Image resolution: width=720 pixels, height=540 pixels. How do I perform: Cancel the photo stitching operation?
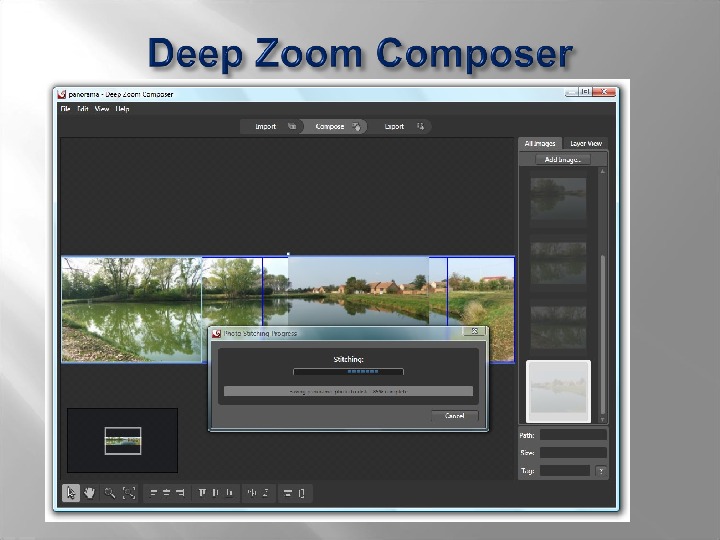[x=455, y=416]
